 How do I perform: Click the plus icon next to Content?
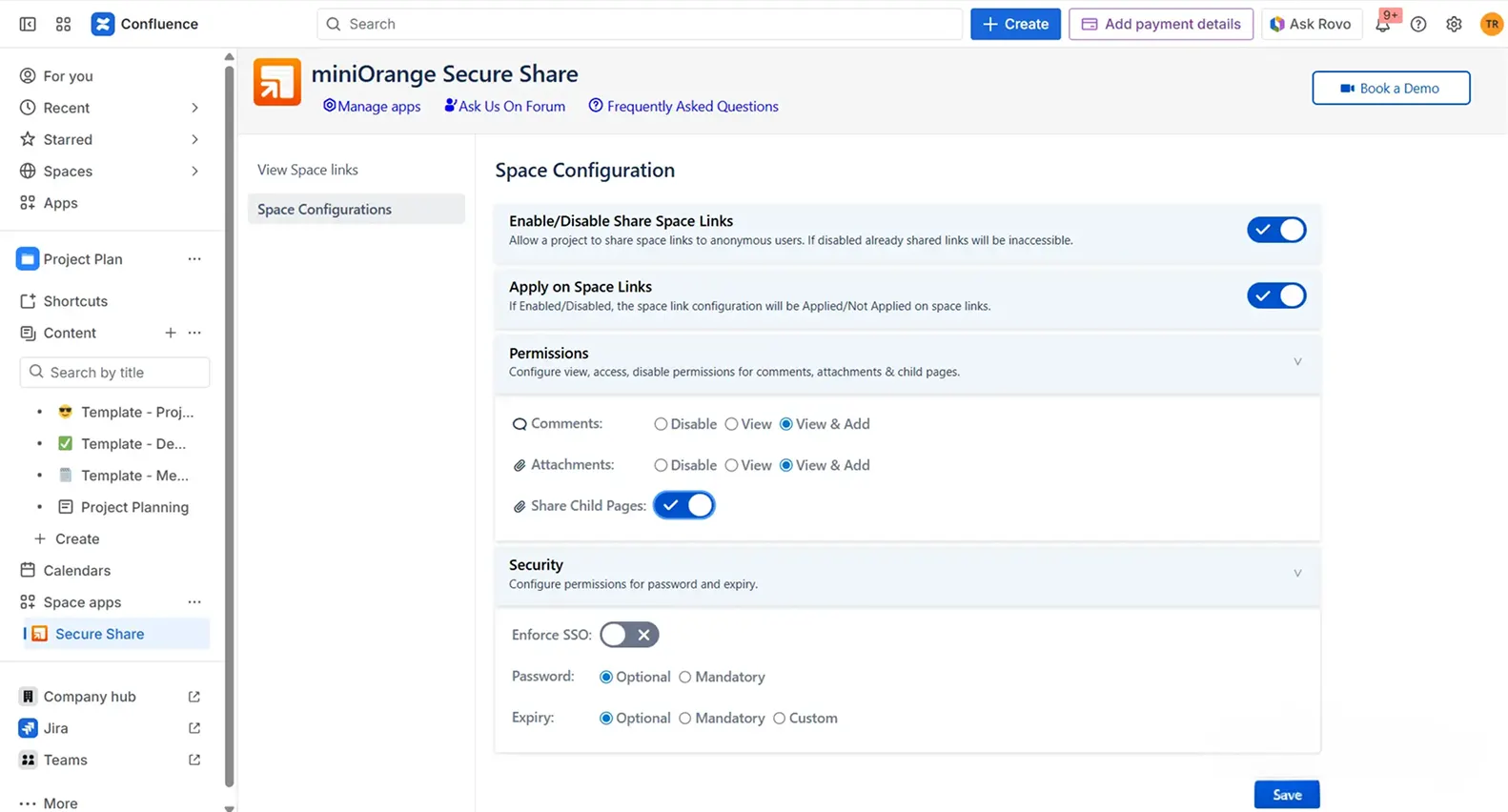(x=170, y=333)
